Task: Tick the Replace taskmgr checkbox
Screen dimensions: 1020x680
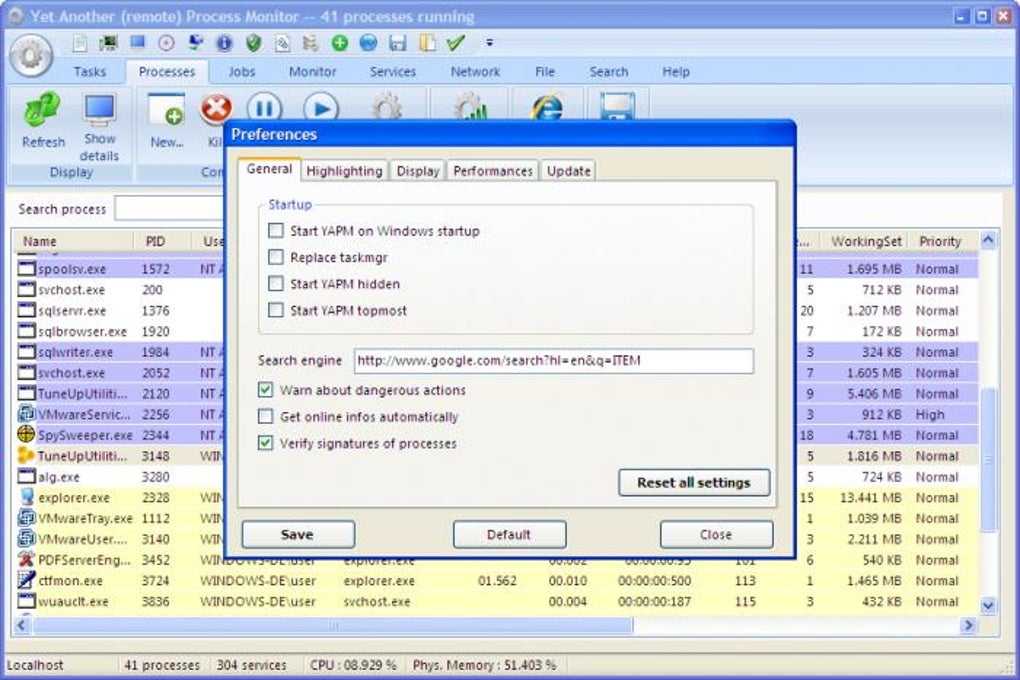Action: click(x=276, y=257)
